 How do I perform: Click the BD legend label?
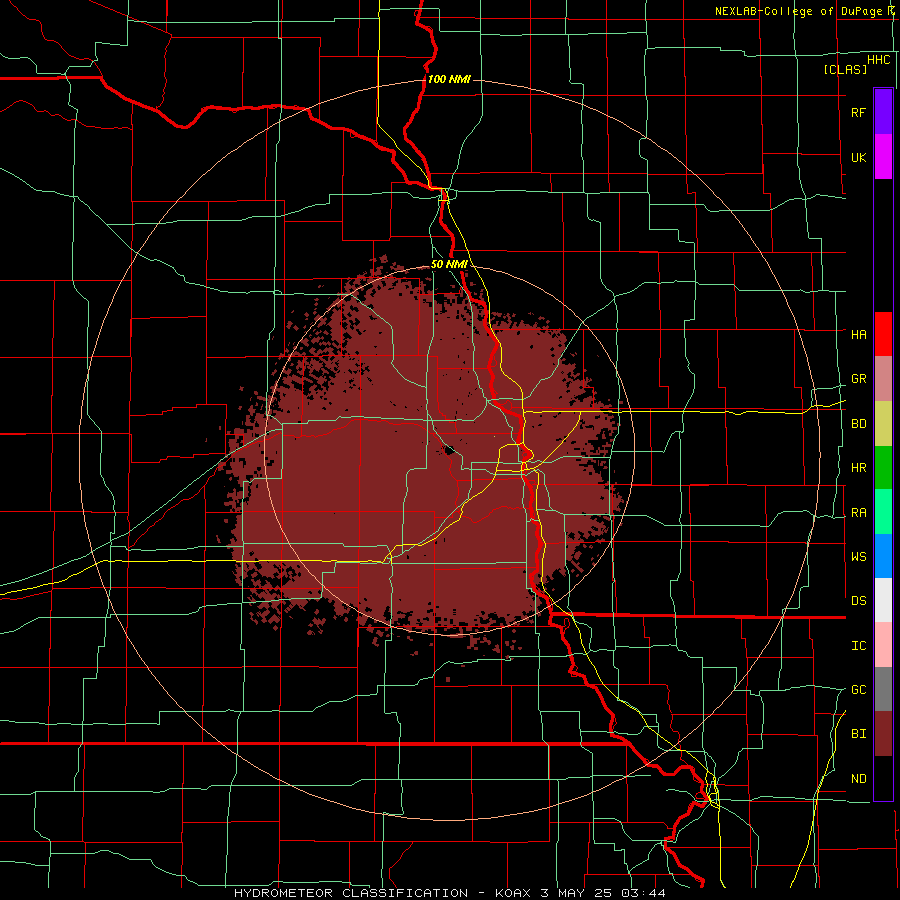point(859,424)
